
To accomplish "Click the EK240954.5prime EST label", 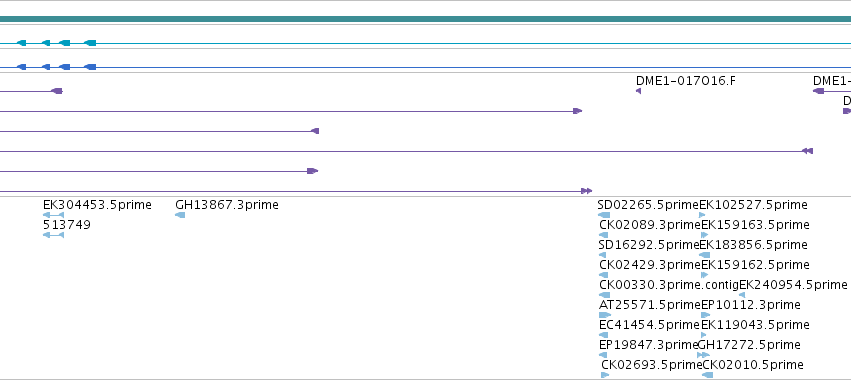I will 793,285.
